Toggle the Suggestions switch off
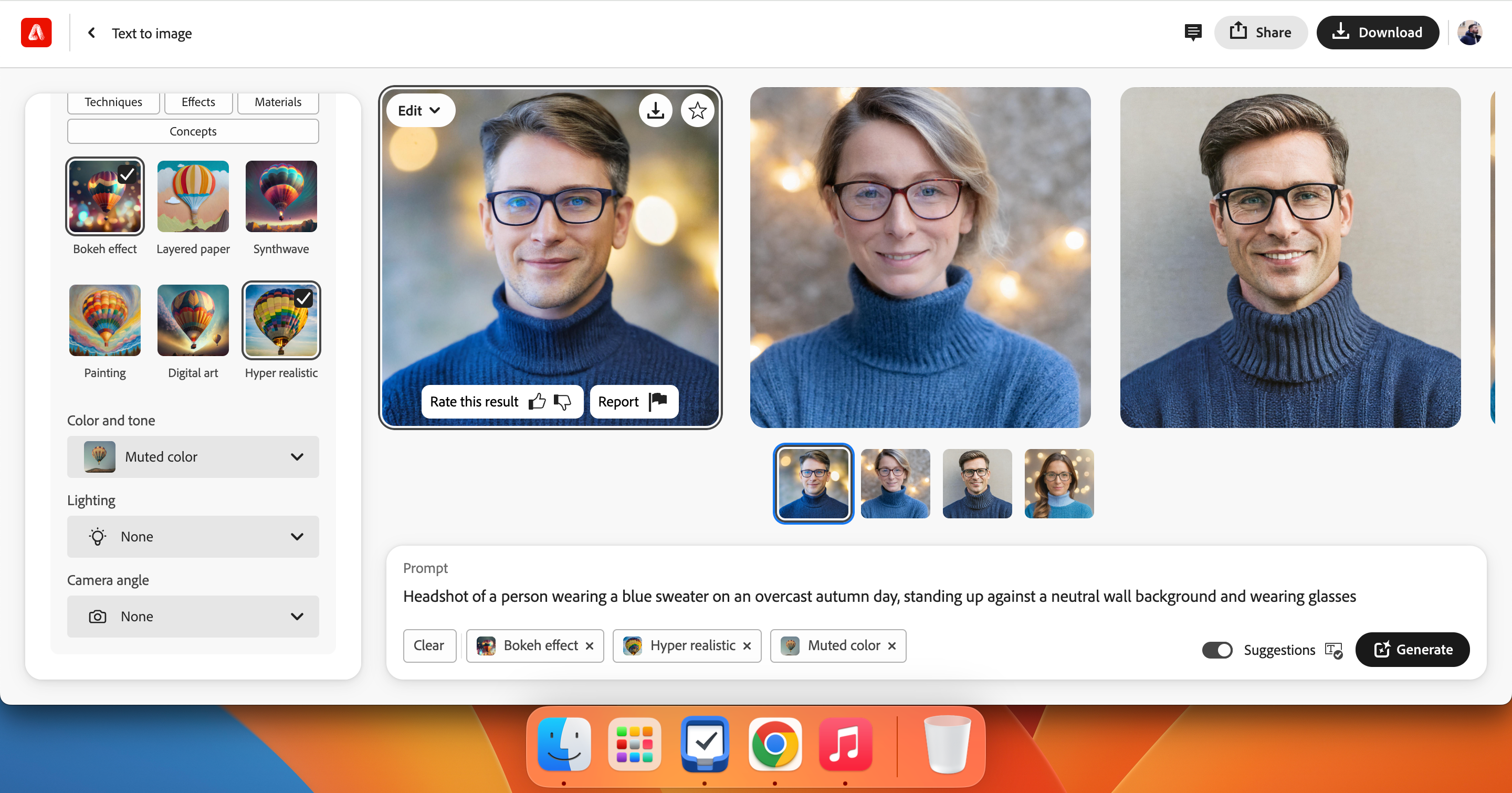Screen dimensions: 1512x793 (1217, 650)
